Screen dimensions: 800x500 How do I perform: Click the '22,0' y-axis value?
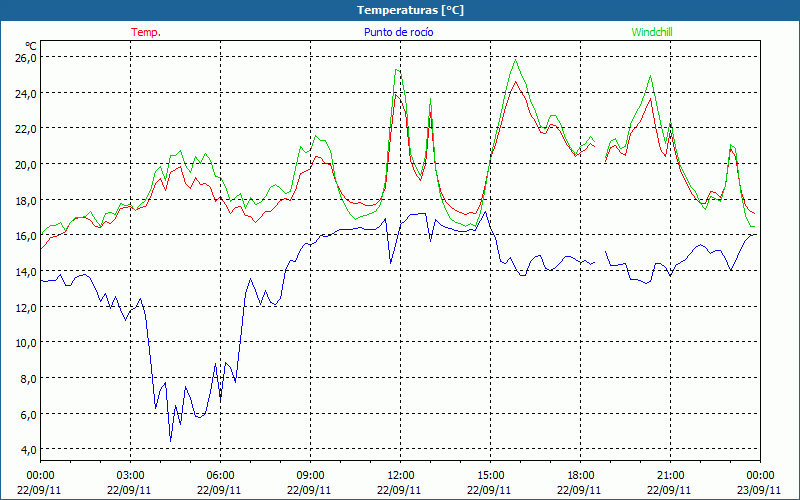pyautogui.click(x=26, y=129)
